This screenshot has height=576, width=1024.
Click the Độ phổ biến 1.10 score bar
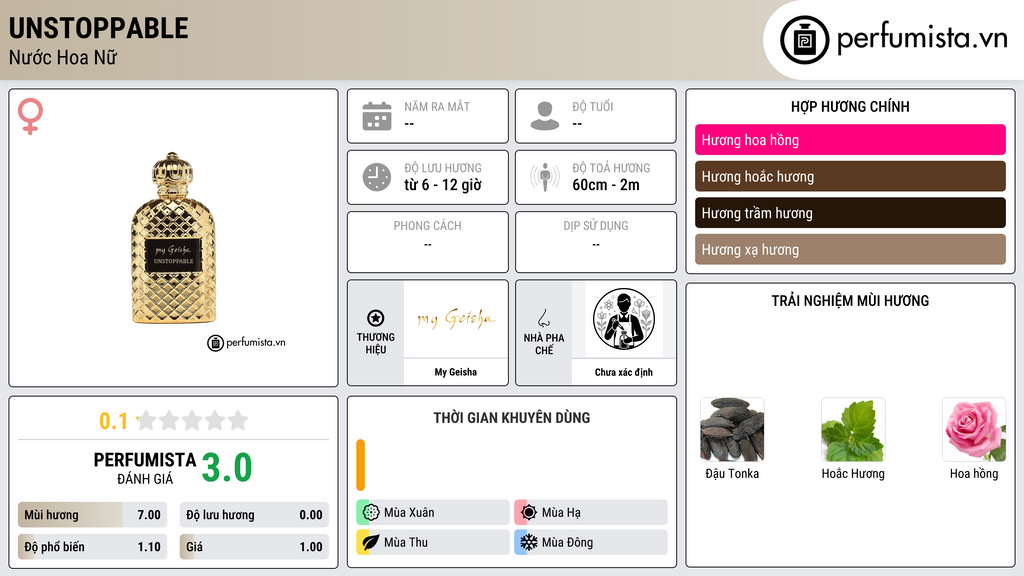pyautogui.click(x=92, y=547)
